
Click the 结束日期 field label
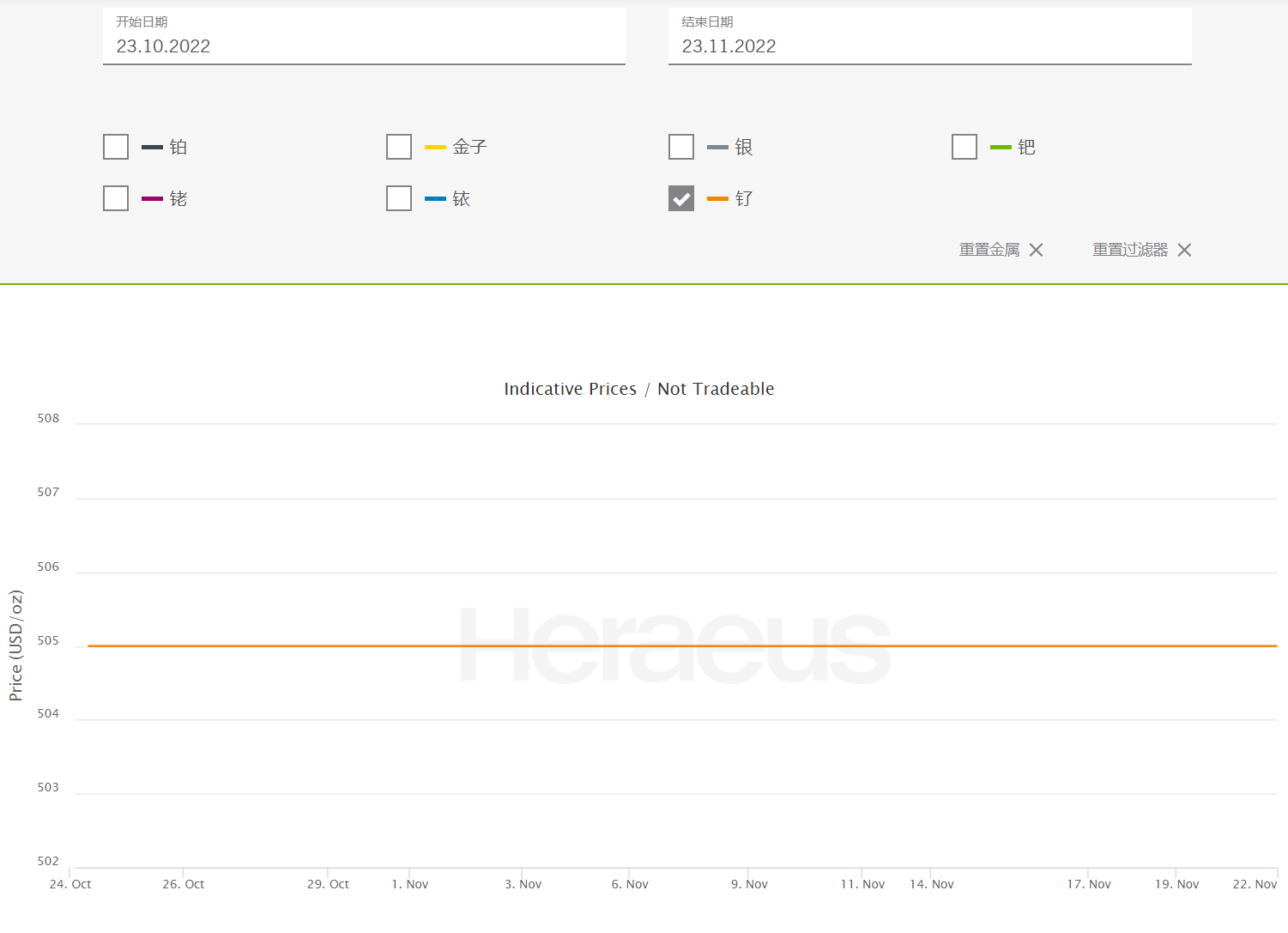pyautogui.click(x=707, y=21)
